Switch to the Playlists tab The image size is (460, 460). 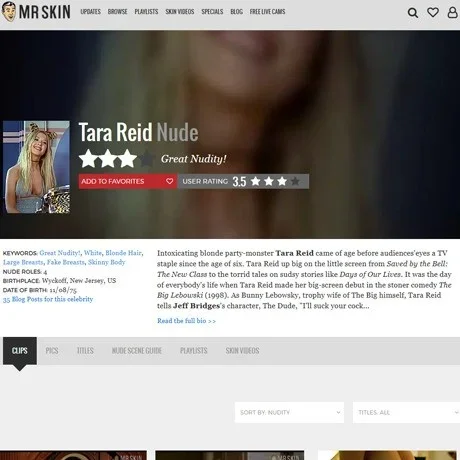tap(194, 351)
